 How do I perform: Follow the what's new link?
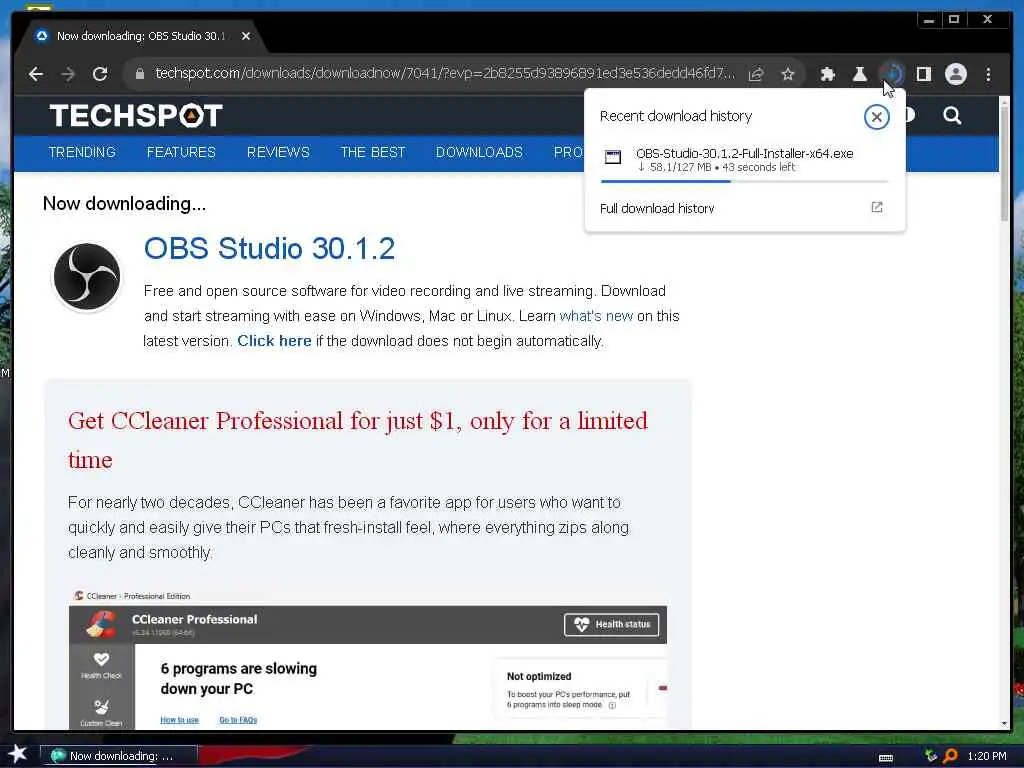tap(596, 316)
